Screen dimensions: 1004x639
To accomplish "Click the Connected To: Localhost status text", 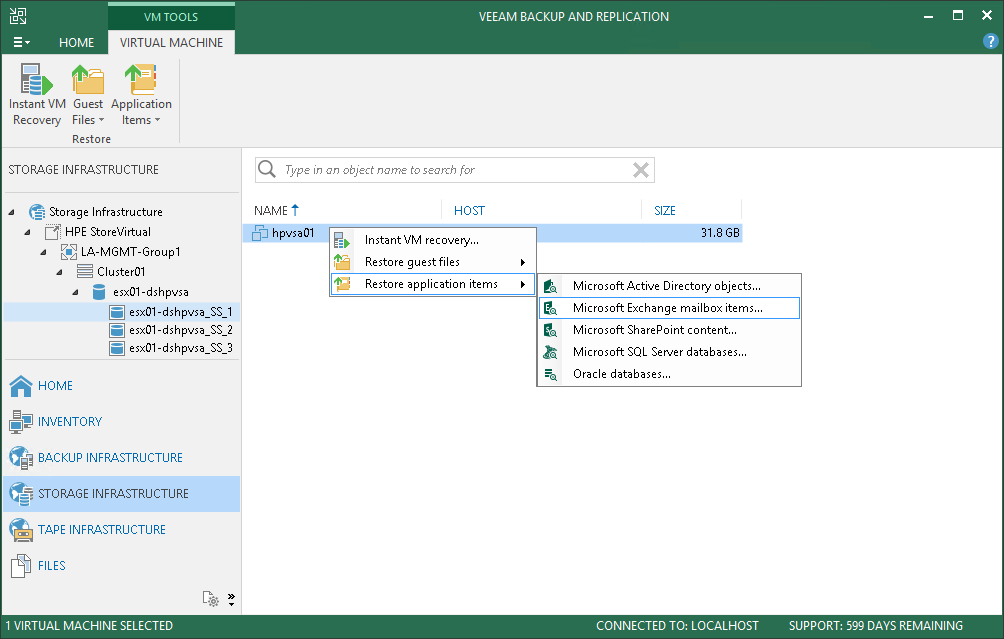I will click(x=677, y=626).
